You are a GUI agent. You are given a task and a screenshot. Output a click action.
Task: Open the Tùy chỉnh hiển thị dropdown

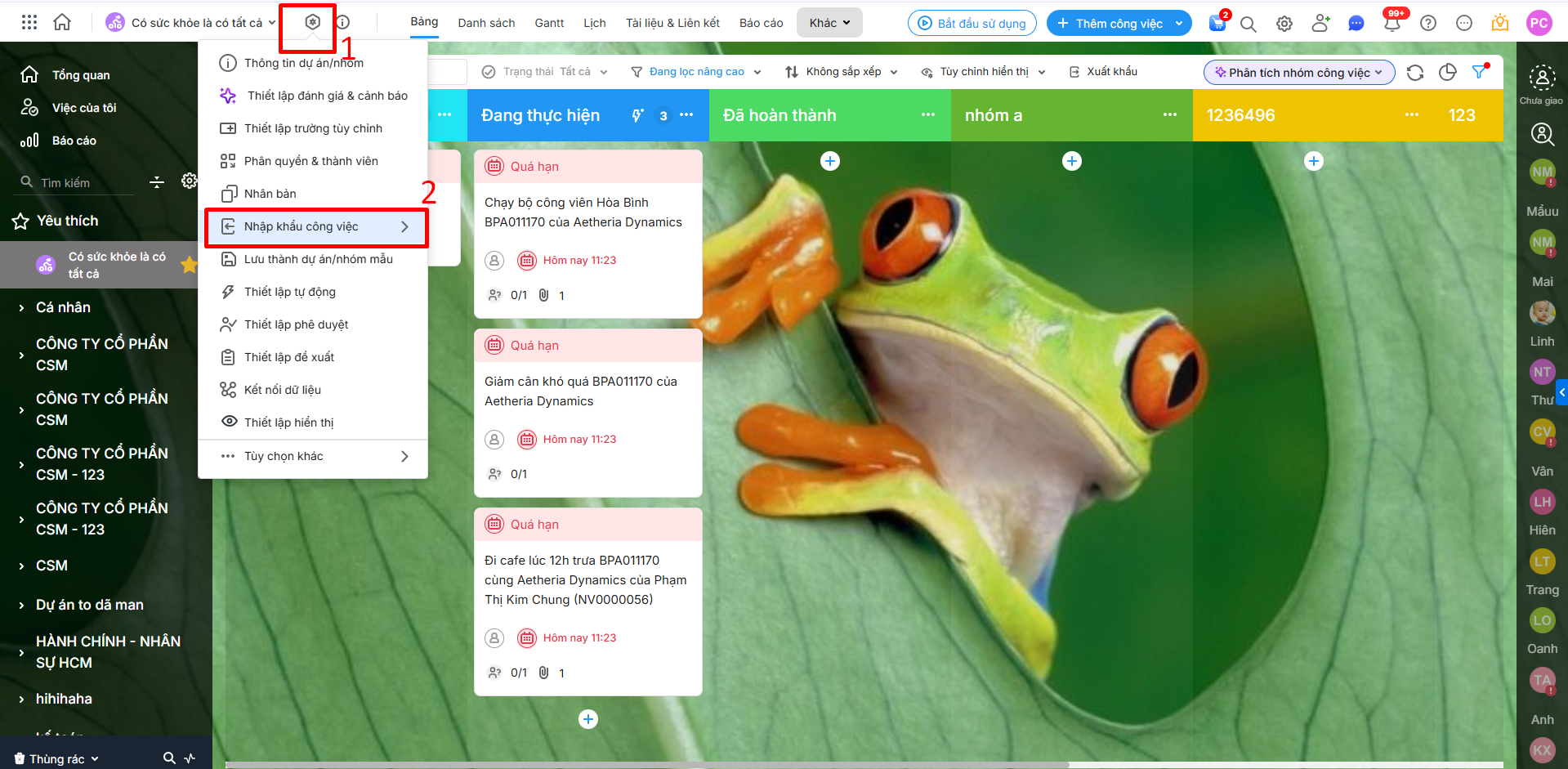[x=983, y=72]
